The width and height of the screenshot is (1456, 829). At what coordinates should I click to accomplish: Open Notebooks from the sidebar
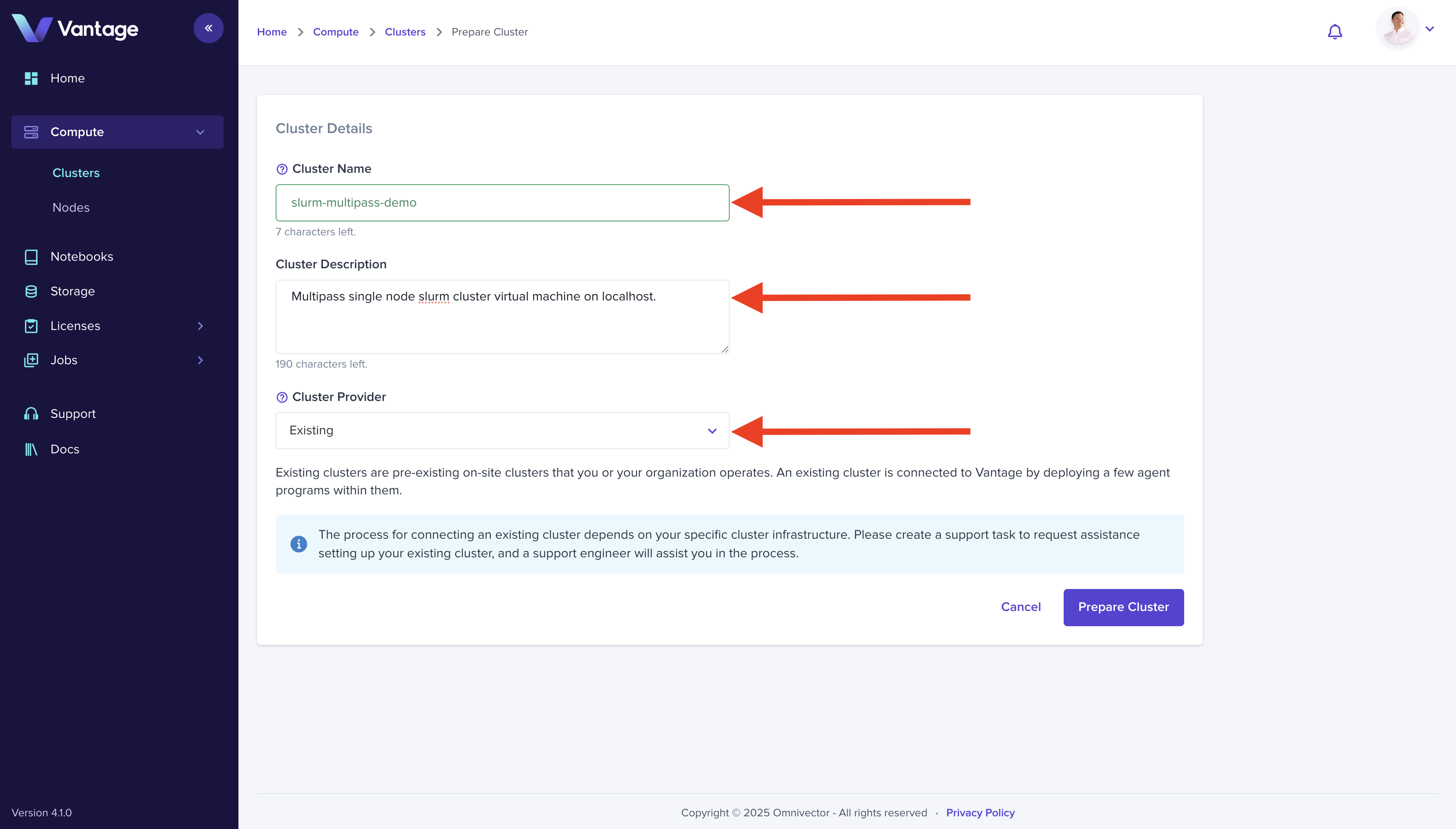point(82,257)
